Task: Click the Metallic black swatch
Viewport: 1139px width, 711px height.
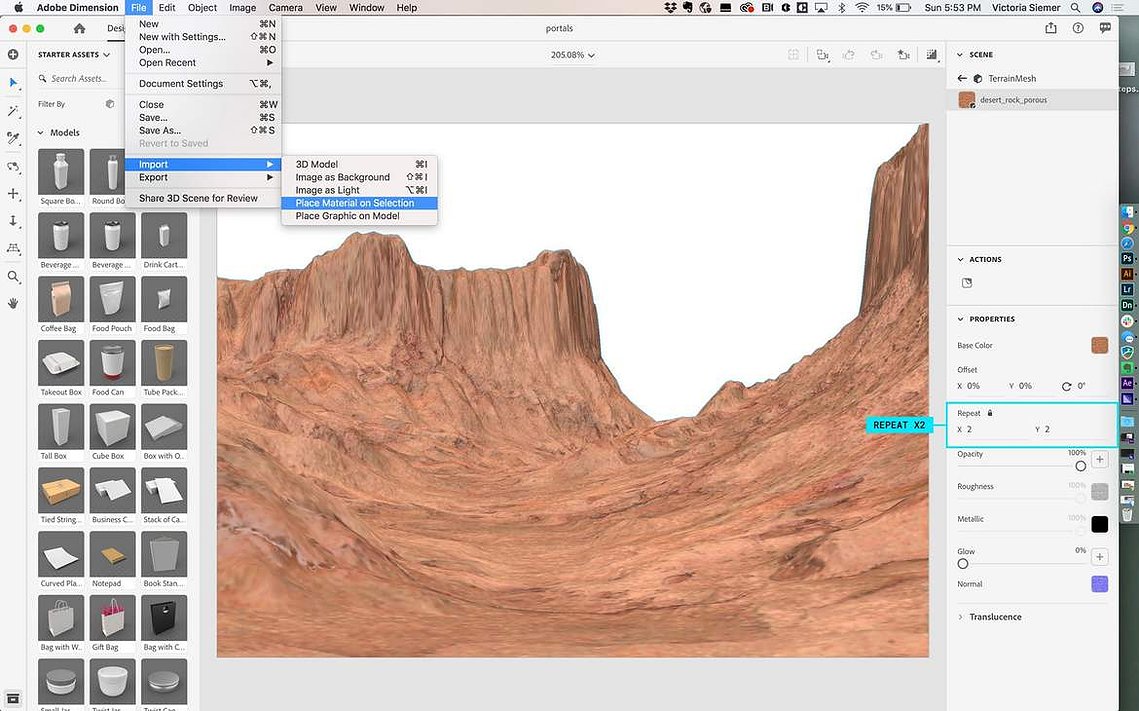Action: [x=1100, y=524]
